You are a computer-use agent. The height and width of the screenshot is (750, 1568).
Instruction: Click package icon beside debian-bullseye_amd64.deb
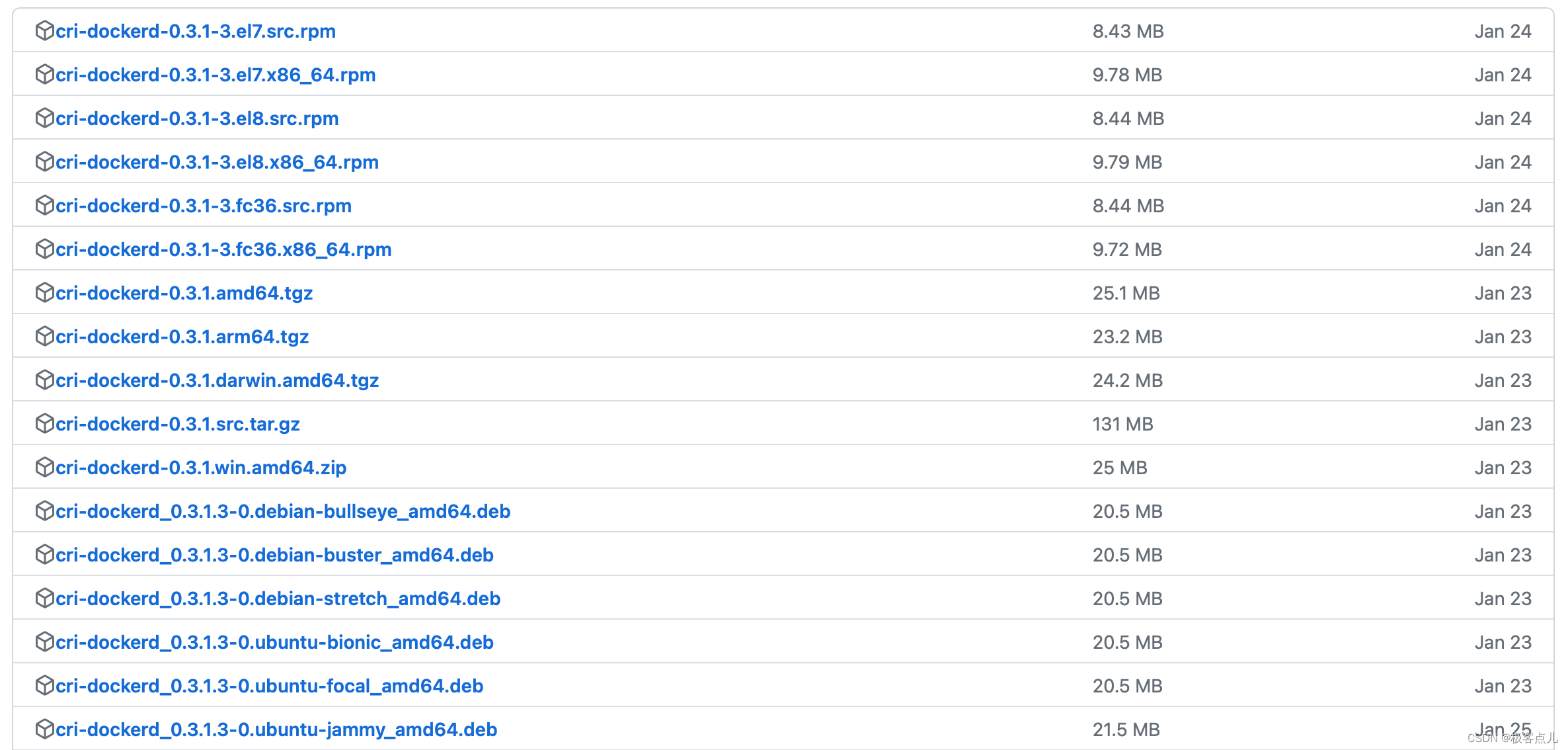(x=44, y=511)
